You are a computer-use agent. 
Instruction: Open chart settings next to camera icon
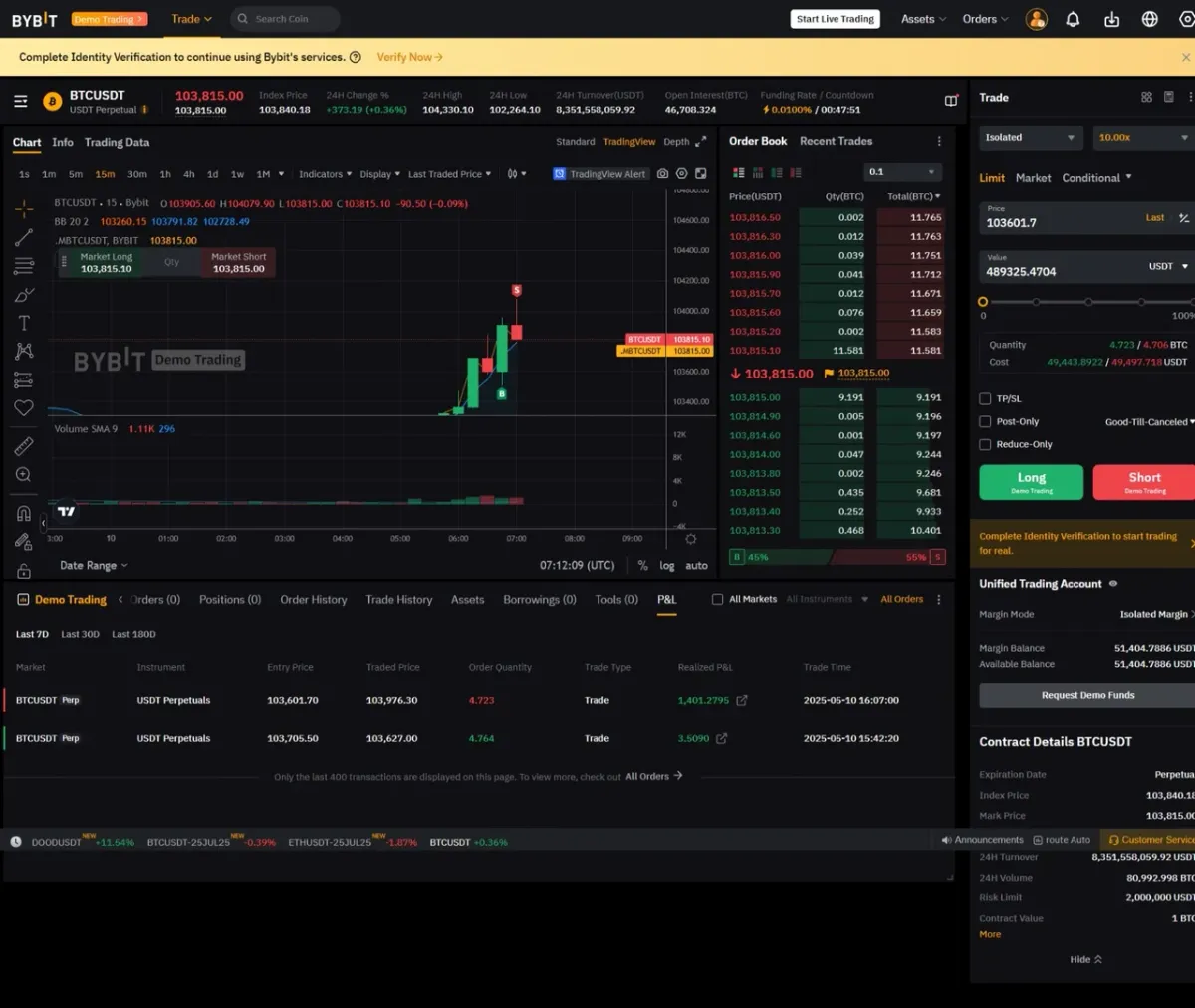tap(682, 173)
